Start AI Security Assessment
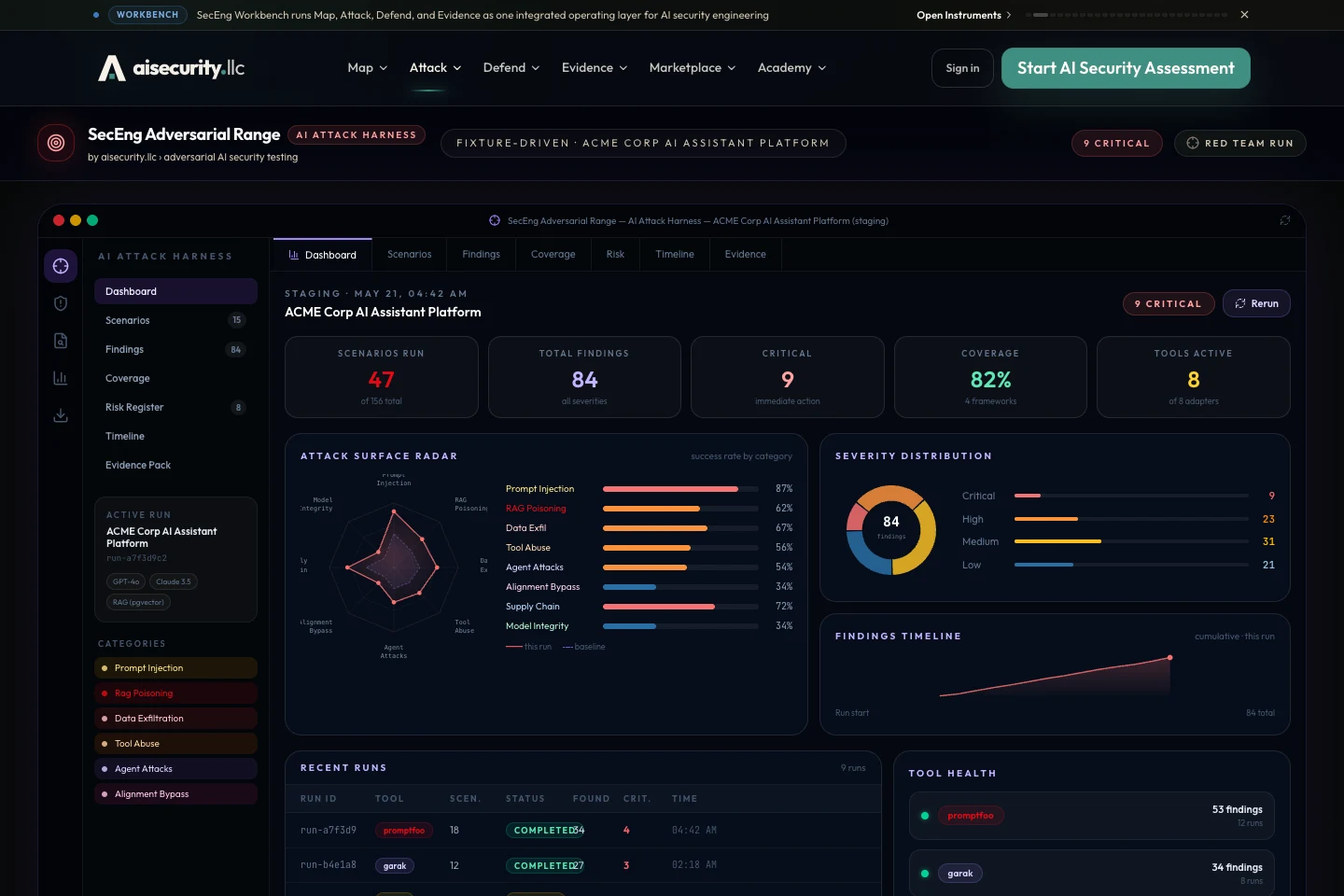The image size is (1344, 896). point(1126,68)
